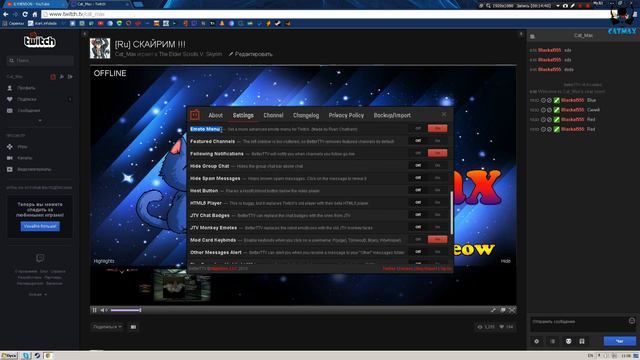Screen dimensions: 640x360
Task: Toggle fullscreen on the video player
Action: [x=512, y=310]
